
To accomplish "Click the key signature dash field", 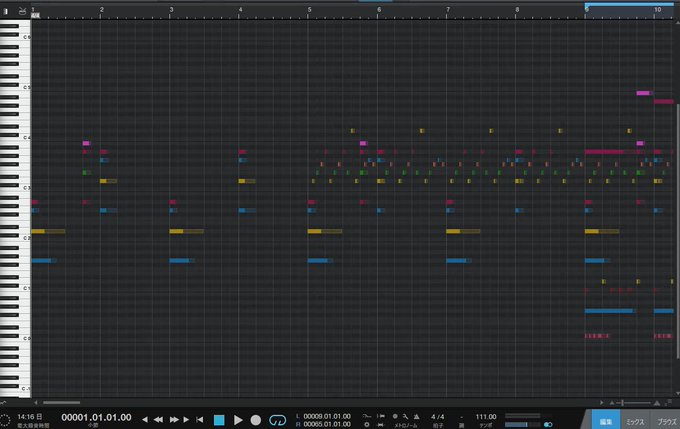I will point(462,417).
